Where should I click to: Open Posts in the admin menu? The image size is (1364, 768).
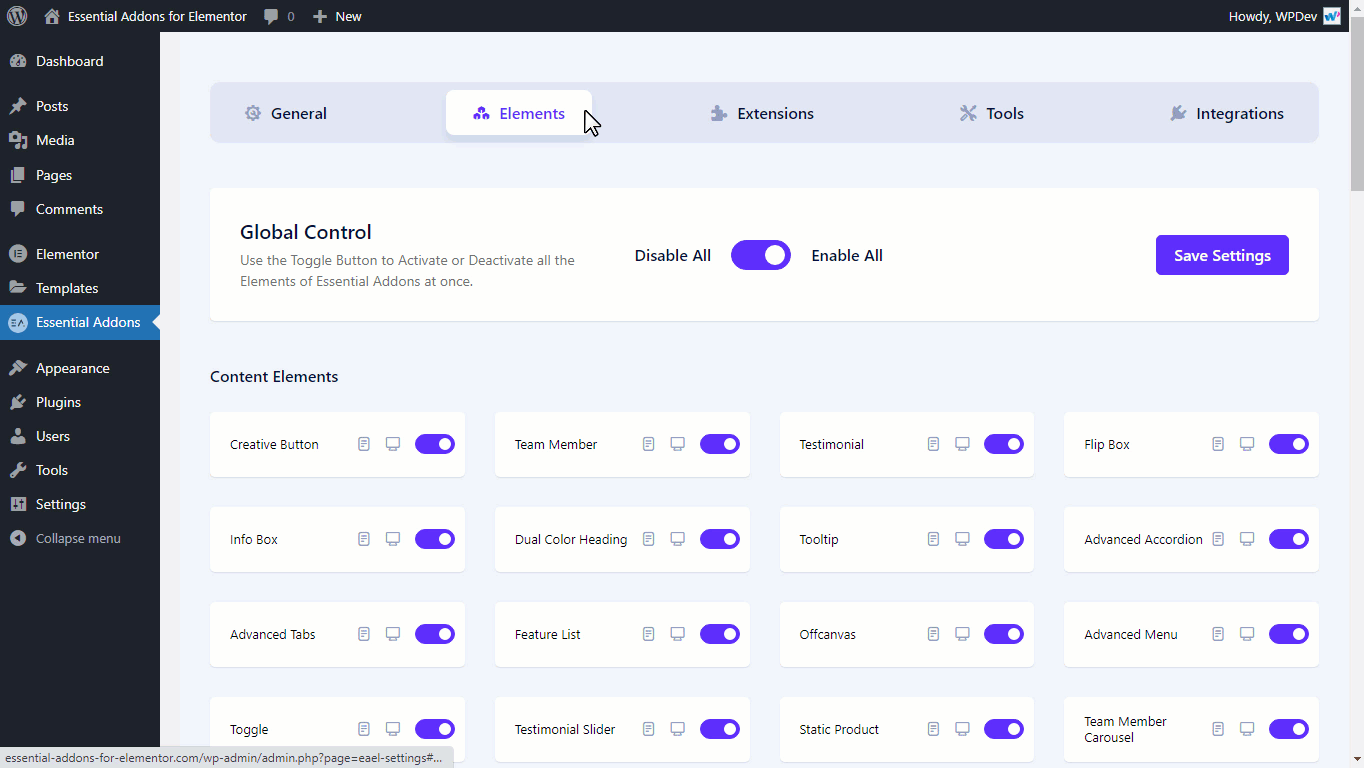(80, 106)
